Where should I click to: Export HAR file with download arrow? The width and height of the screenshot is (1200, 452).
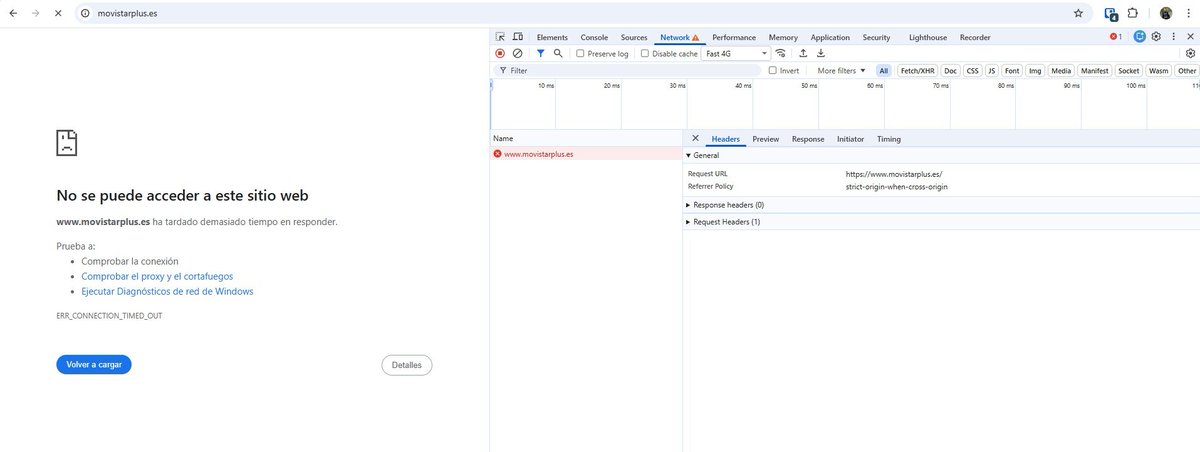[821, 53]
